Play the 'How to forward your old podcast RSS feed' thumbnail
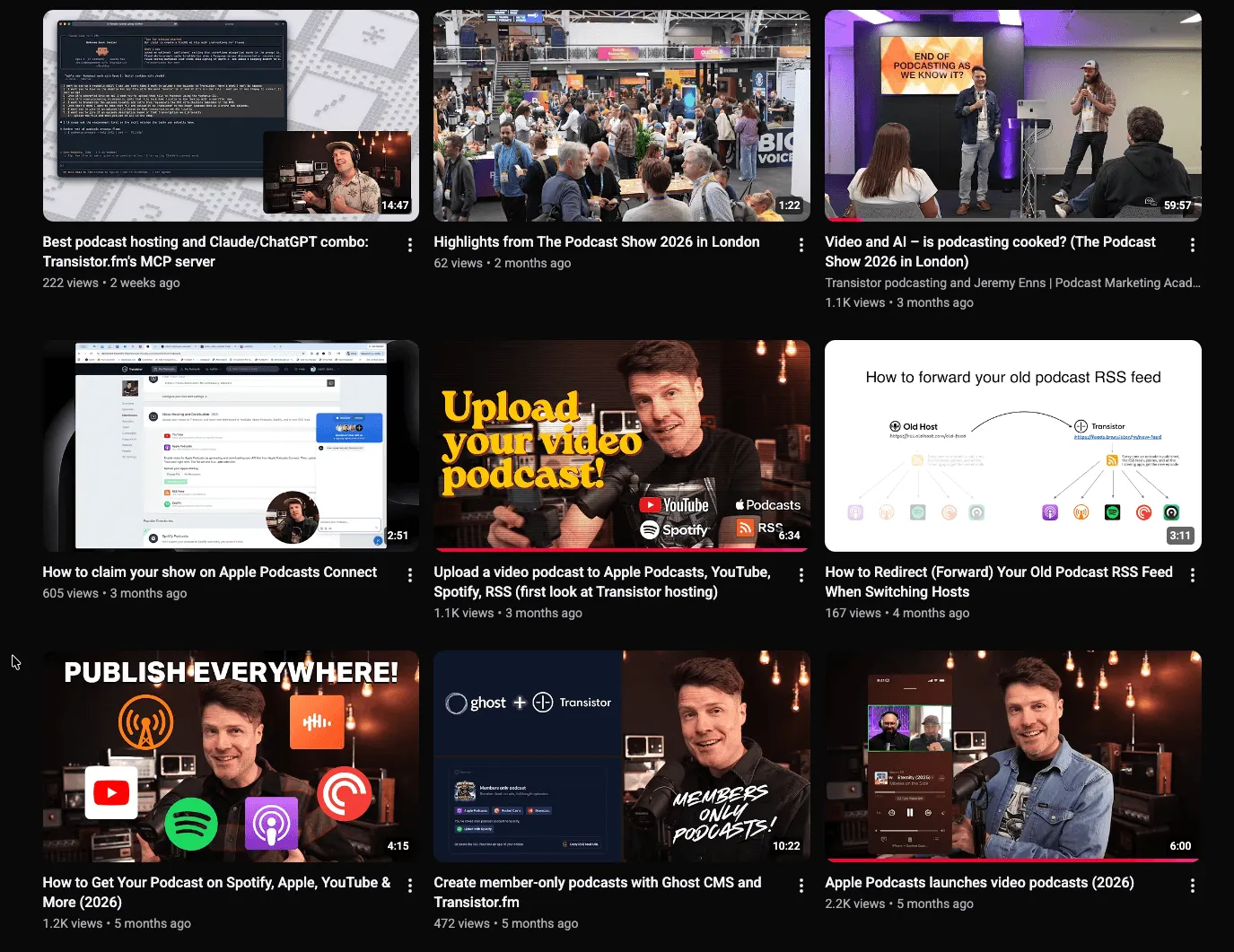This screenshot has height=952, width=1234. (1013, 446)
